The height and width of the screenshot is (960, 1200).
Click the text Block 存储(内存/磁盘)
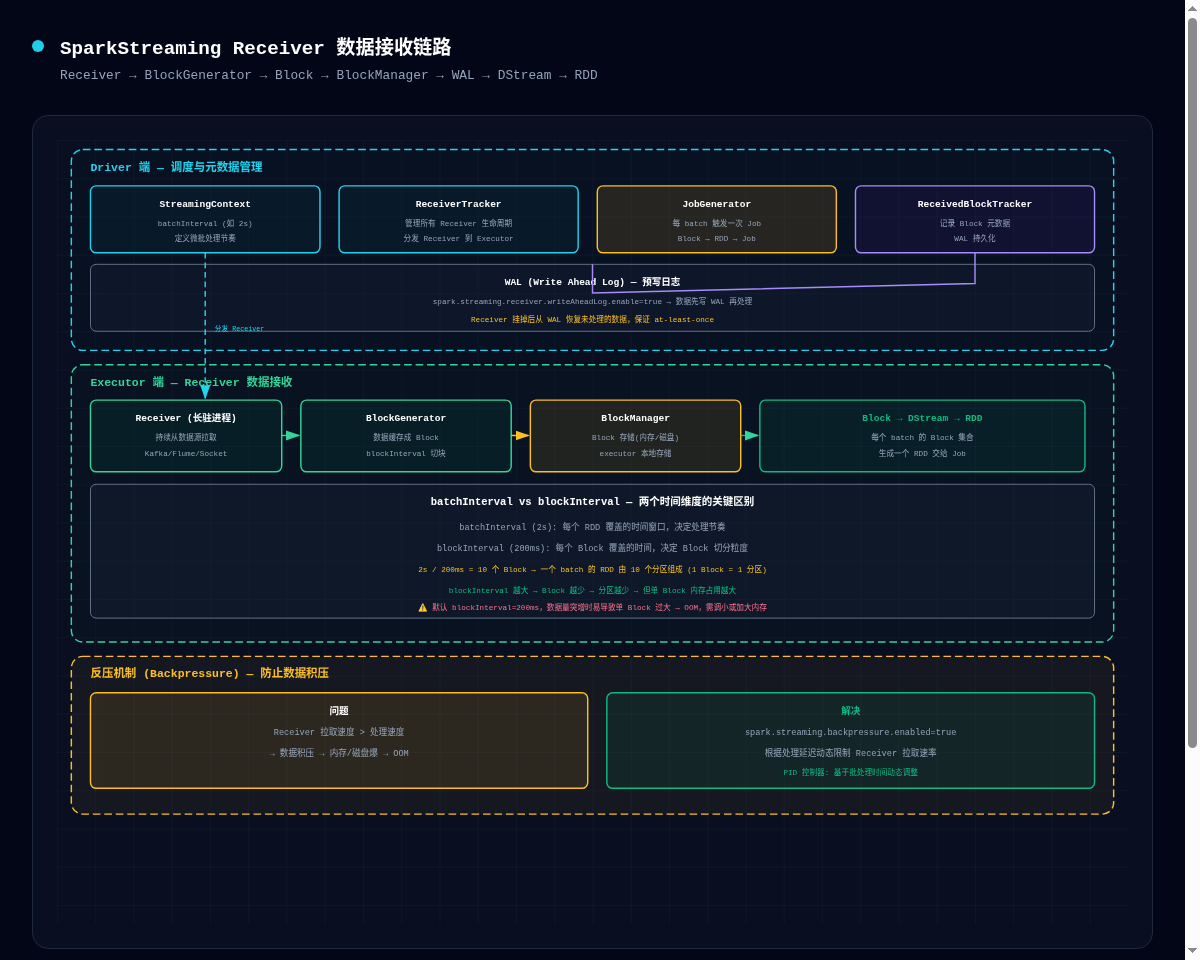pos(636,437)
